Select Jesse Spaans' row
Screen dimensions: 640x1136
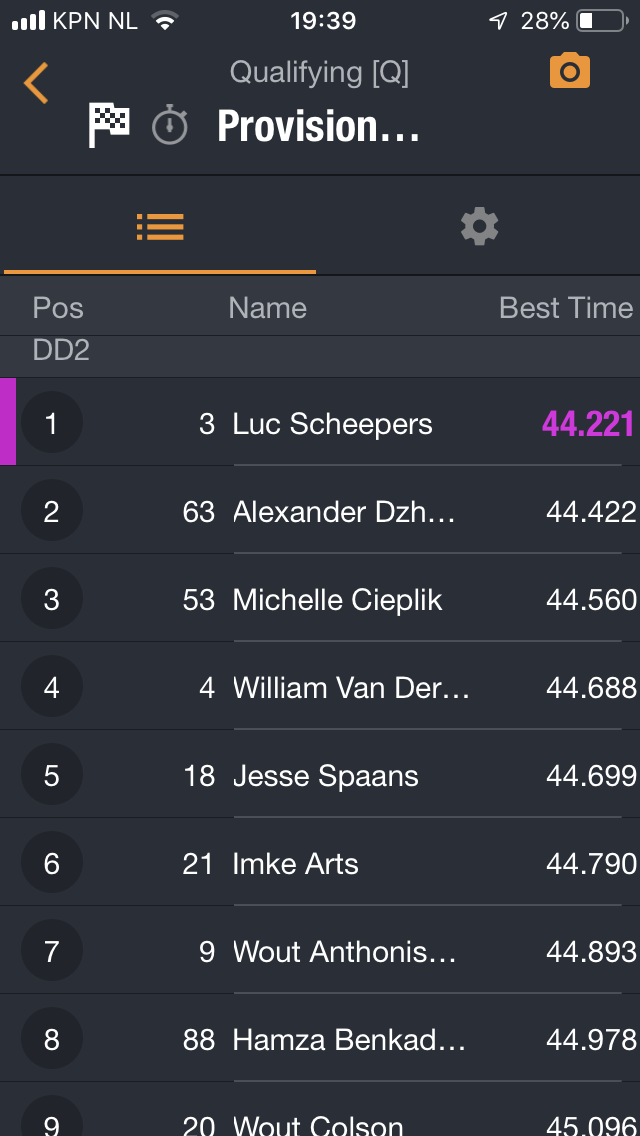(x=325, y=776)
